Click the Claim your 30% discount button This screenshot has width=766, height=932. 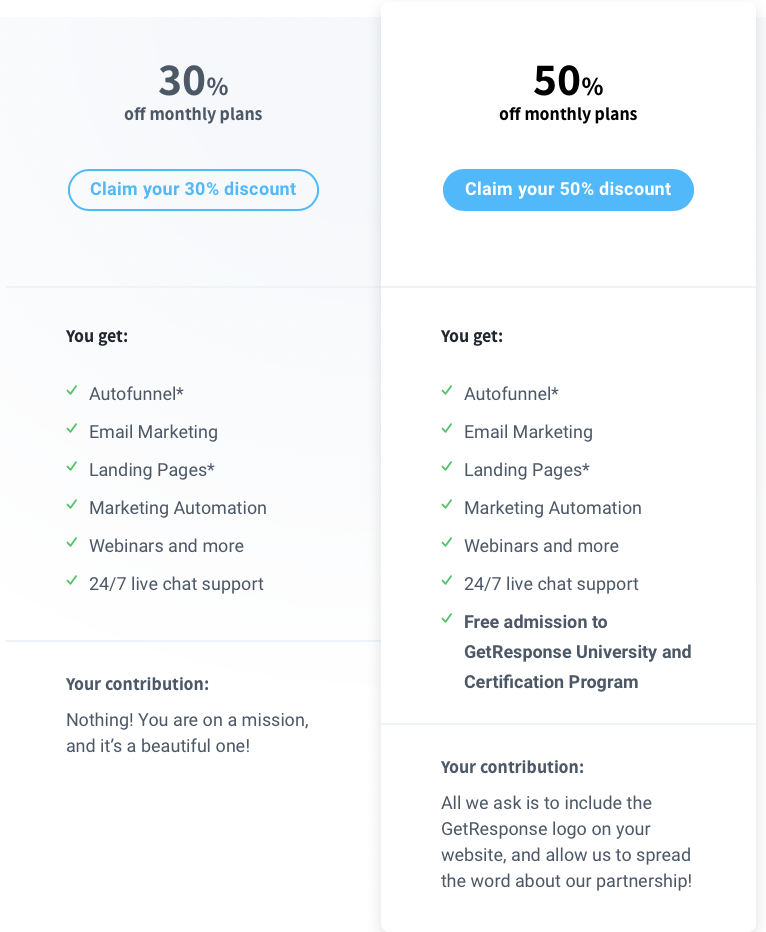(193, 190)
